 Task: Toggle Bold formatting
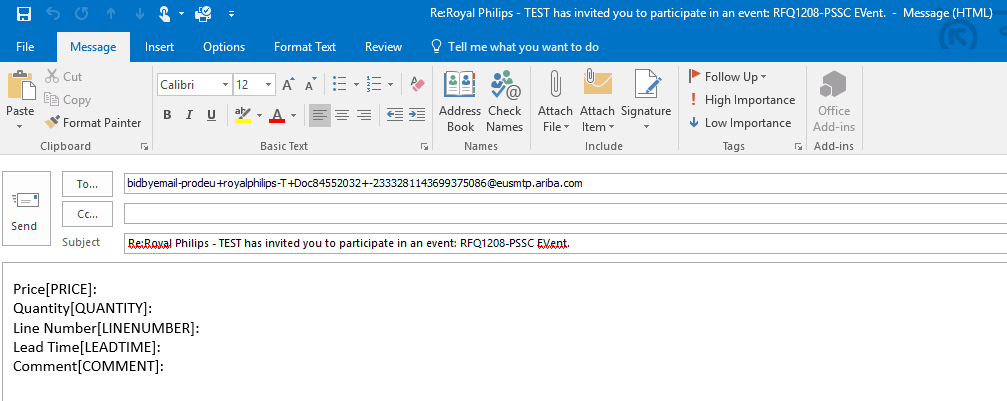[x=167, y=115]
